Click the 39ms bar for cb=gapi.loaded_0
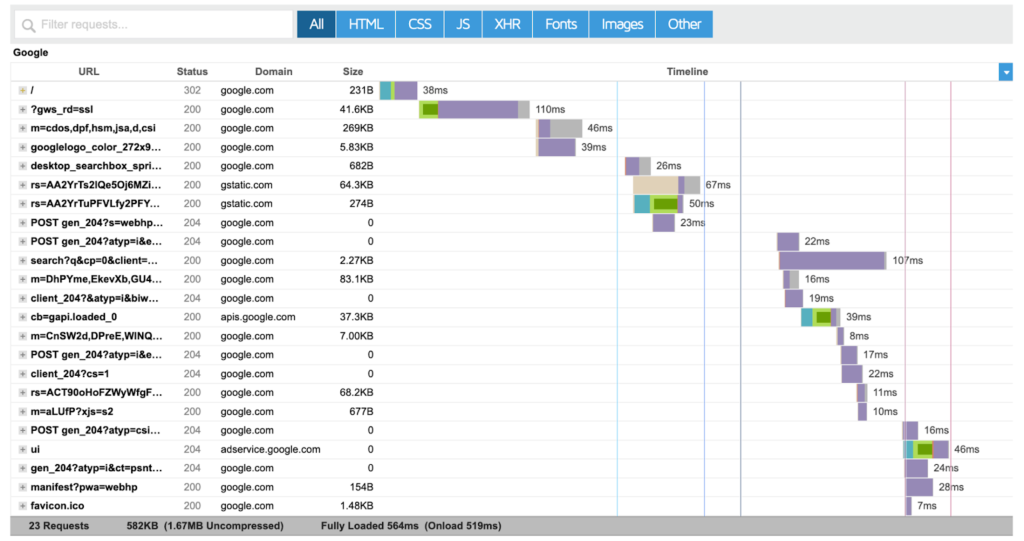Image resolution: width=1024 pixels, height=541 pixels. 821,317
